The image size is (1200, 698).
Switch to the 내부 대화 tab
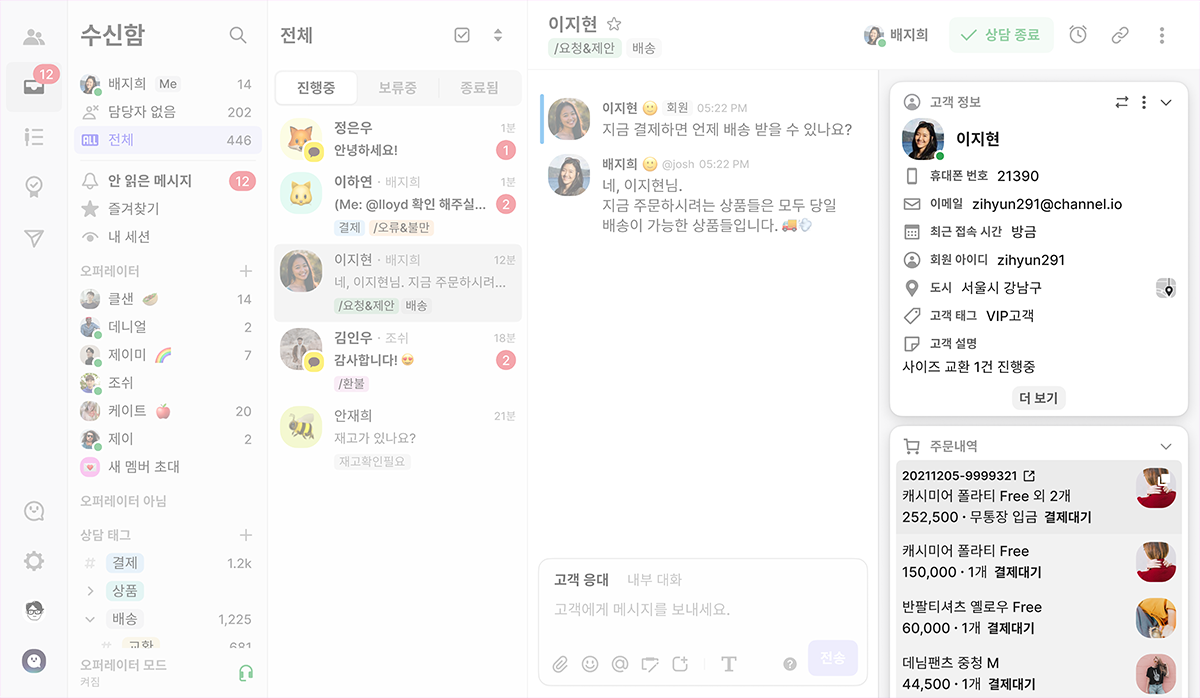click(x=654, y=579)
